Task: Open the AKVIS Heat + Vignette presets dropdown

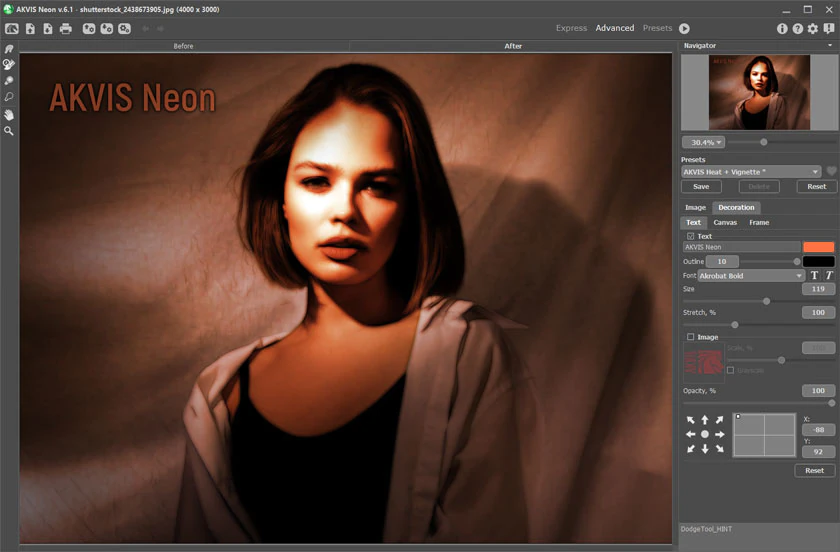Action: coord(751,172)
